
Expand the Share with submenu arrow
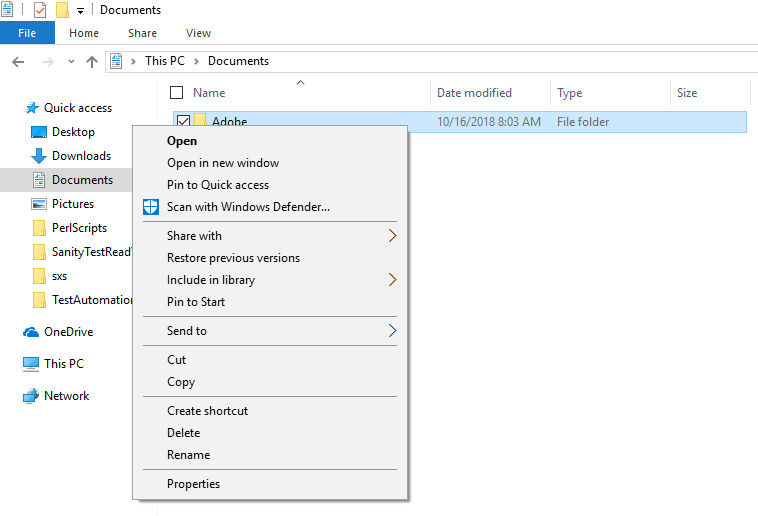(393, 236)
